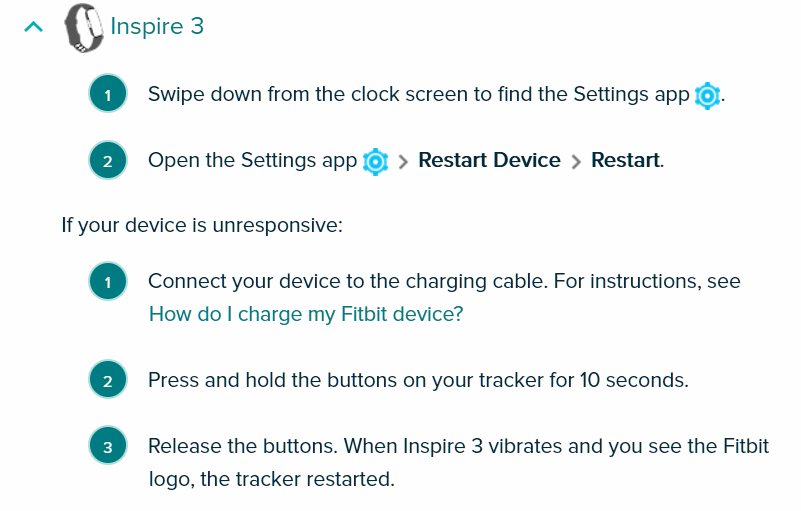Click the Settings gear icon before Restart Device
This screenshot has height=511, width=801.
coord(375,161)
